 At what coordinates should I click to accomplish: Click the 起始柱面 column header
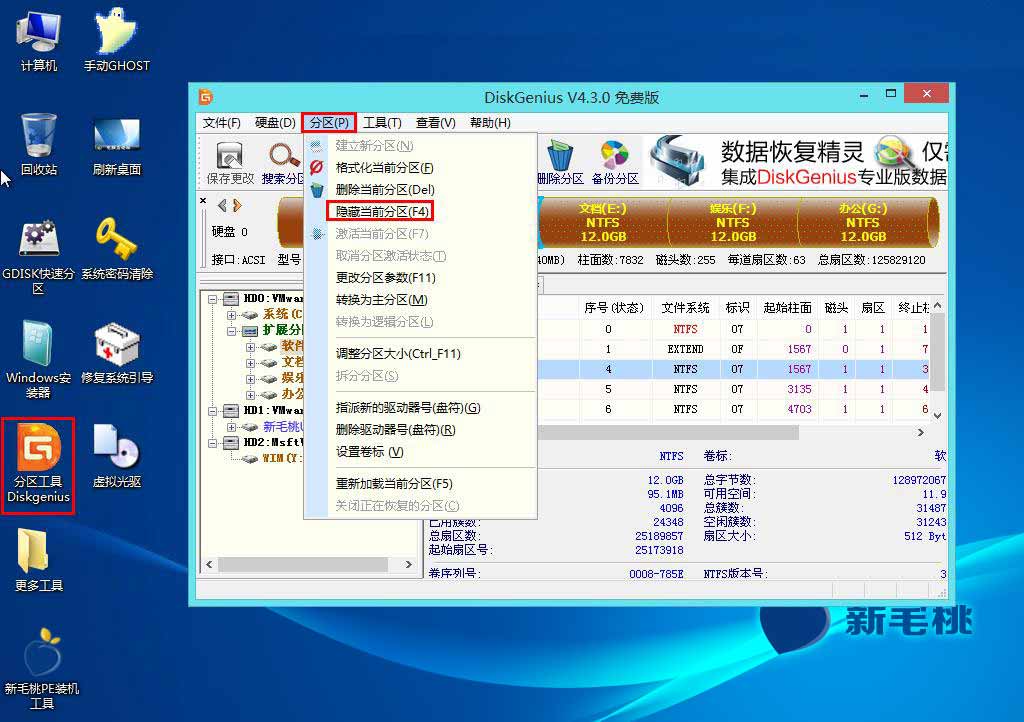(787, 307)
